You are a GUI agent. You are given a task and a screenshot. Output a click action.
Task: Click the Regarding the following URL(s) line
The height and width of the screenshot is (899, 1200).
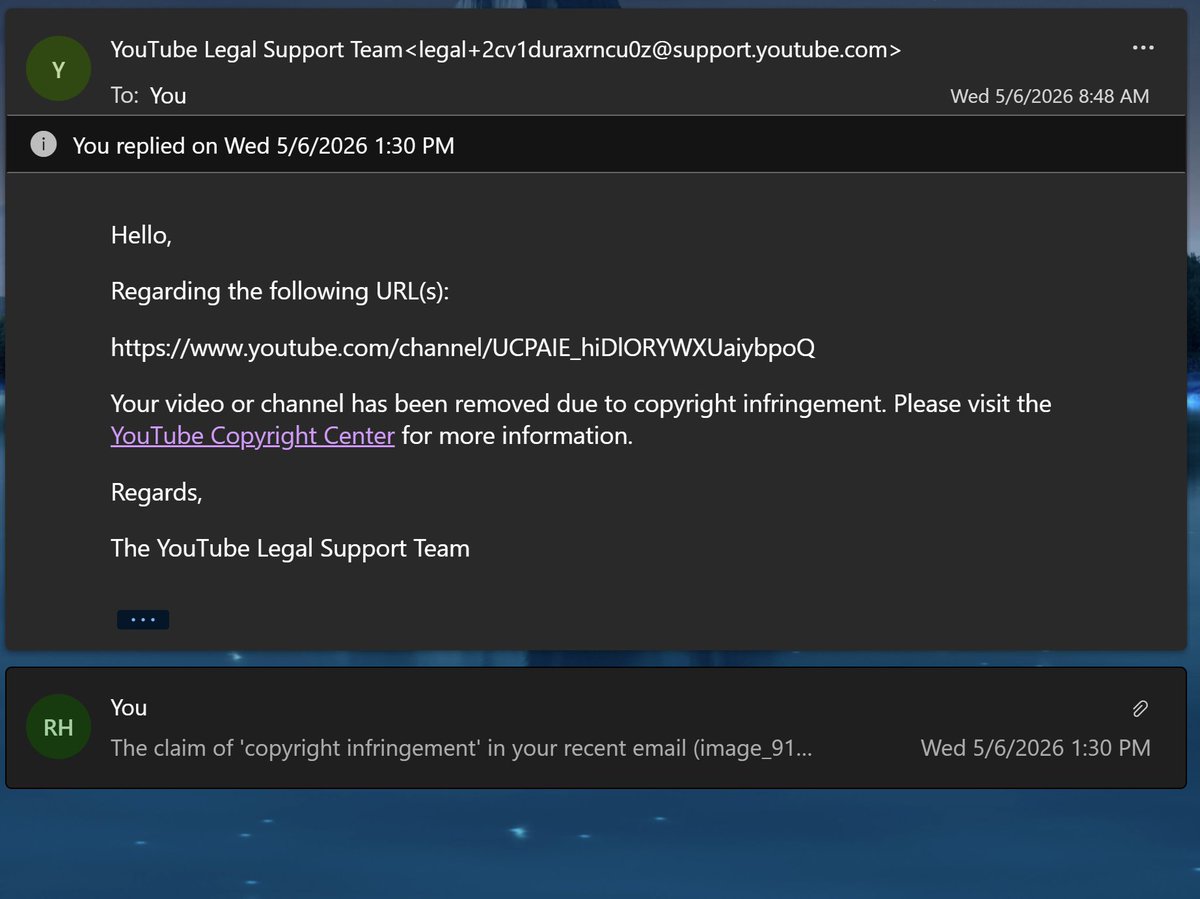click(x=280, y=291)
